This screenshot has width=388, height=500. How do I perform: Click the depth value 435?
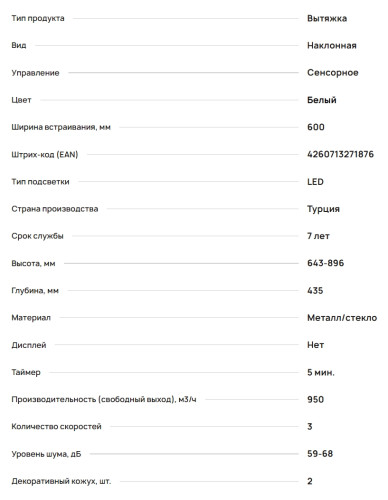[x=315, y=291]
